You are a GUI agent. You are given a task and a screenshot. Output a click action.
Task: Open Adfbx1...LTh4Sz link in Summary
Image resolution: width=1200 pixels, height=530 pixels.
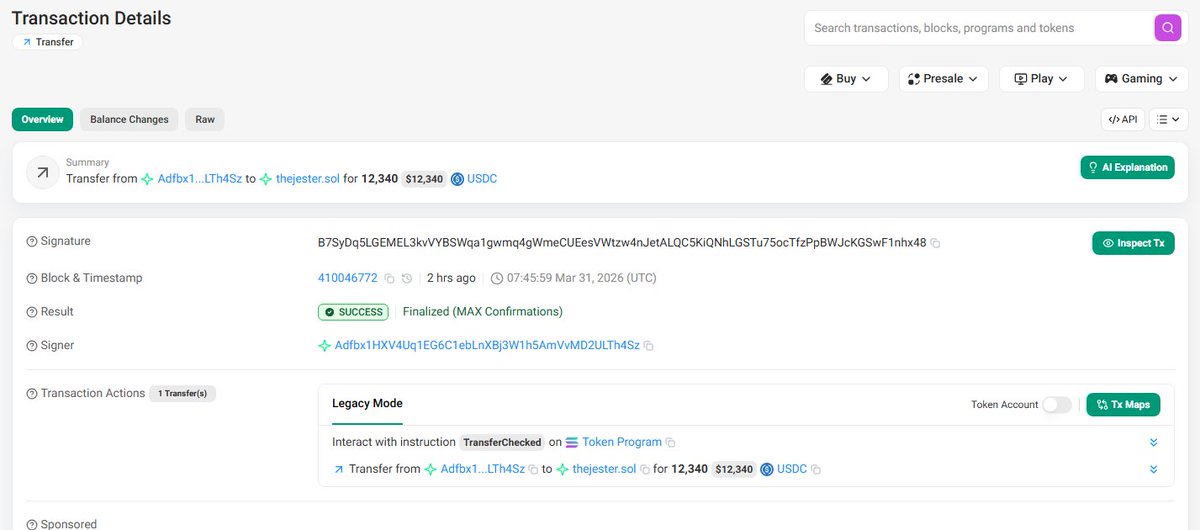pos(199,179)
